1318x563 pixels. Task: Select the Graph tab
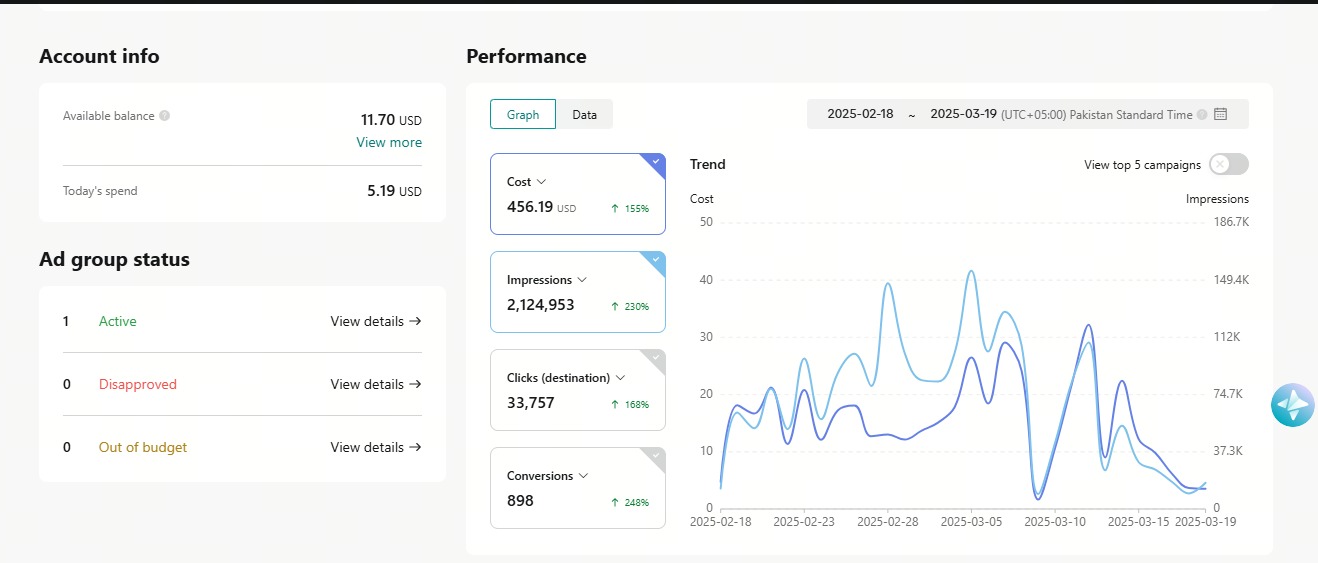pyautogui.click(x=523, y=115)
